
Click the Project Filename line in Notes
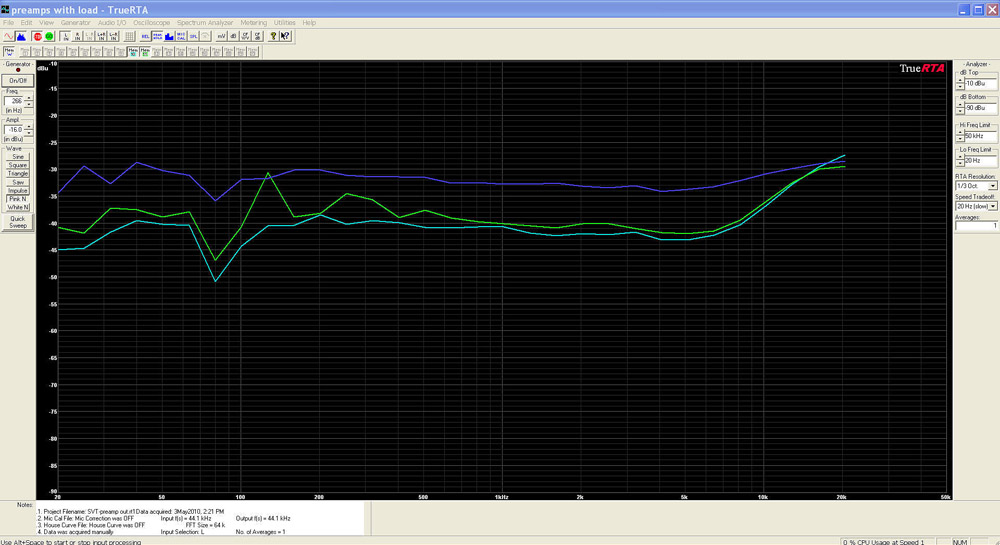coord(131,512)
